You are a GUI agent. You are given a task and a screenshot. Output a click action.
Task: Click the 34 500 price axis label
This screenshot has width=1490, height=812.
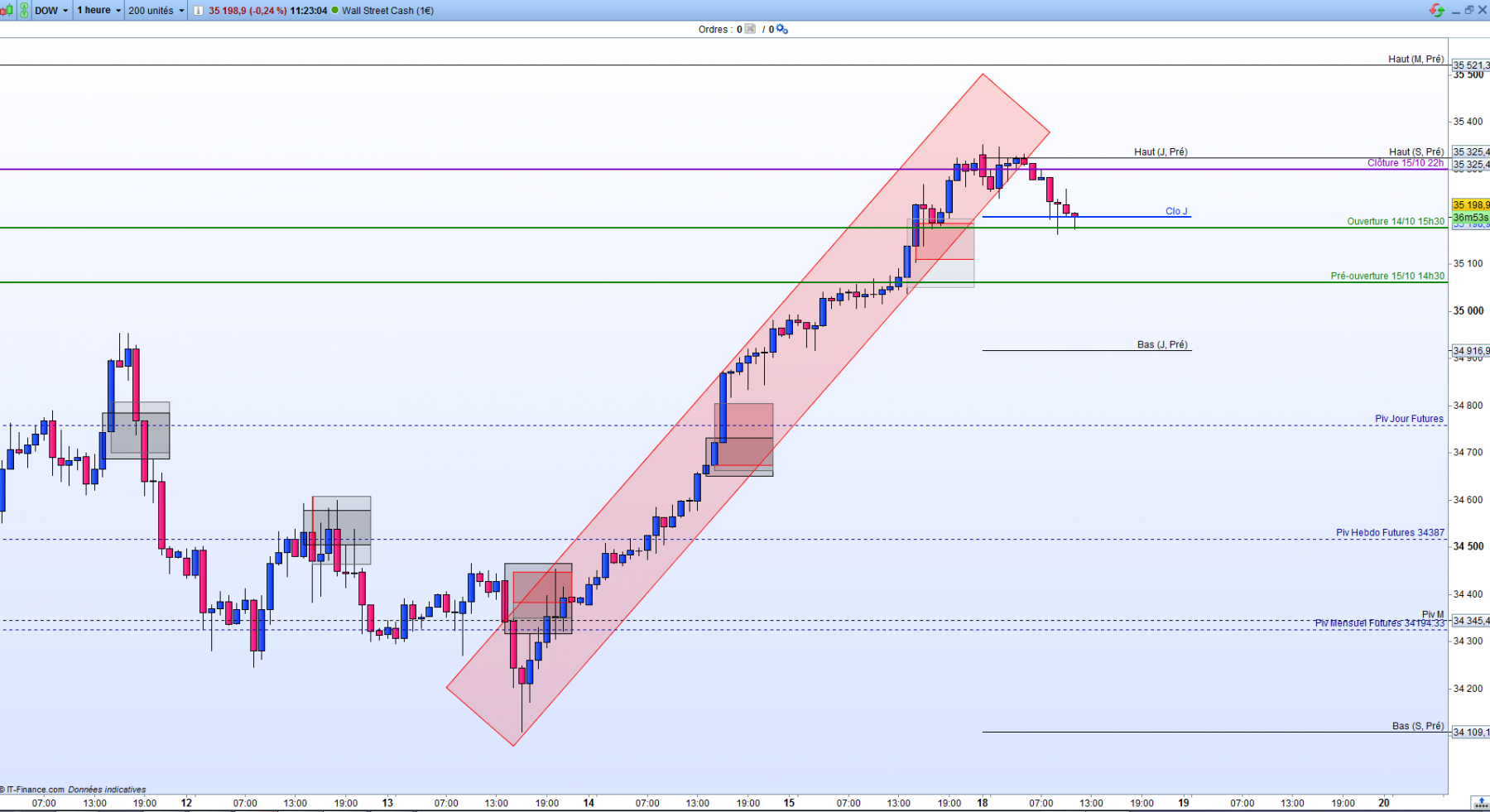click(x=1468, y=546)
